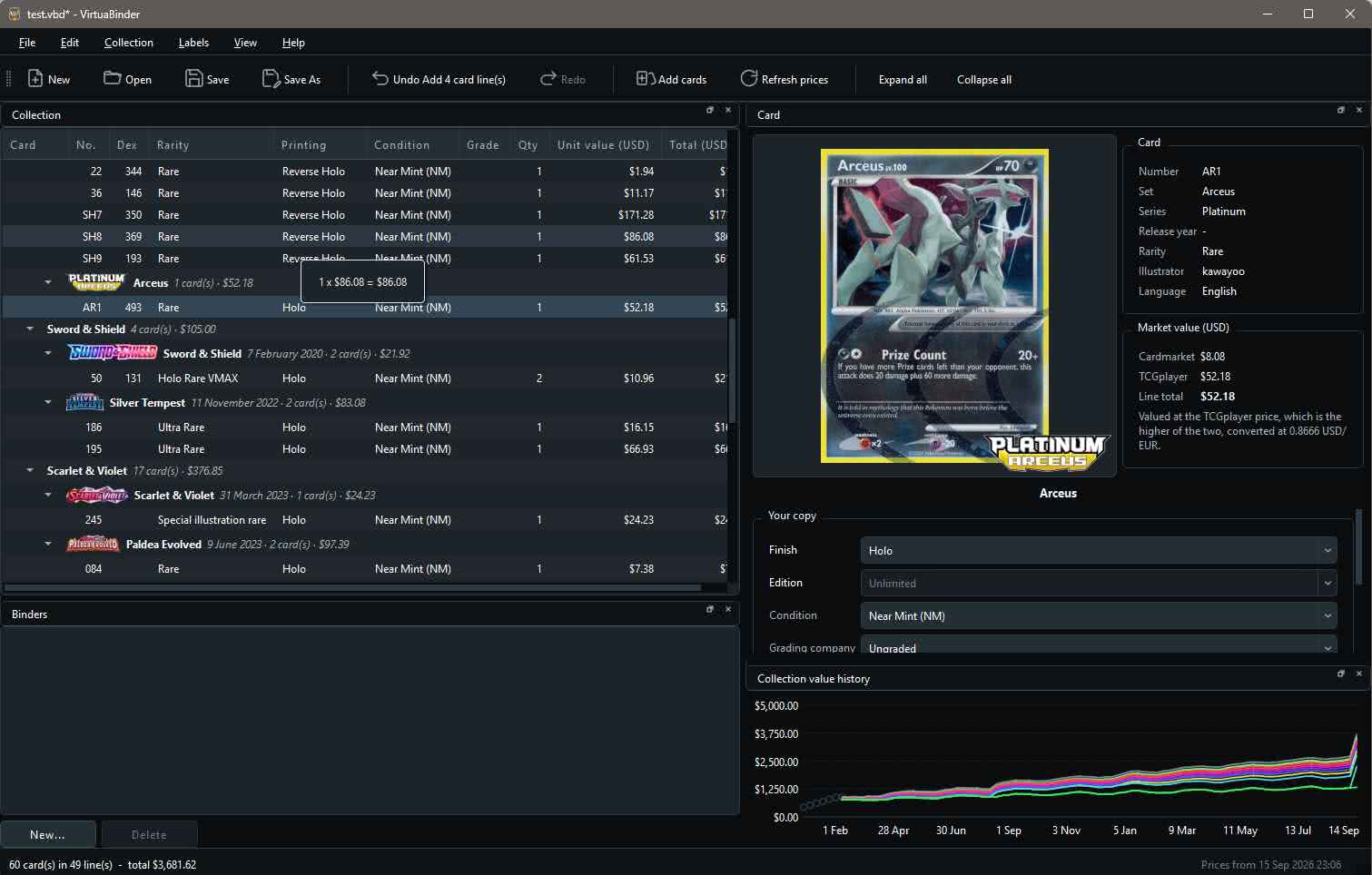Collapse the Scarlet & Violet series group
This screenshot has height=875, width=1372.
pyautogui.click(x=30, y=470)
